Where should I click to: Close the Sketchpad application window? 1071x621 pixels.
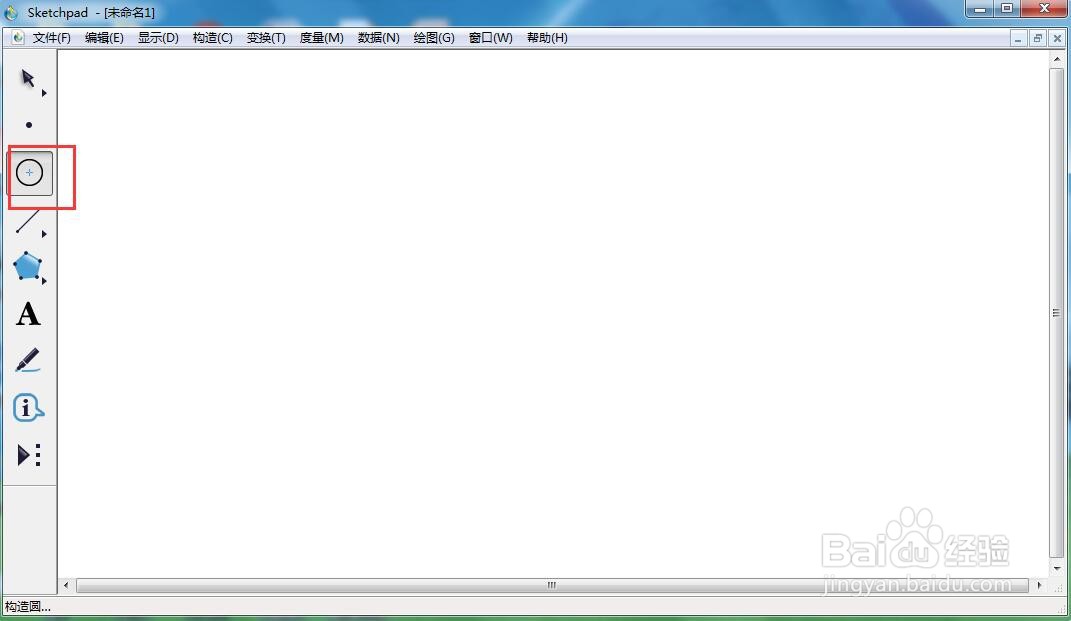(1044, 9)
